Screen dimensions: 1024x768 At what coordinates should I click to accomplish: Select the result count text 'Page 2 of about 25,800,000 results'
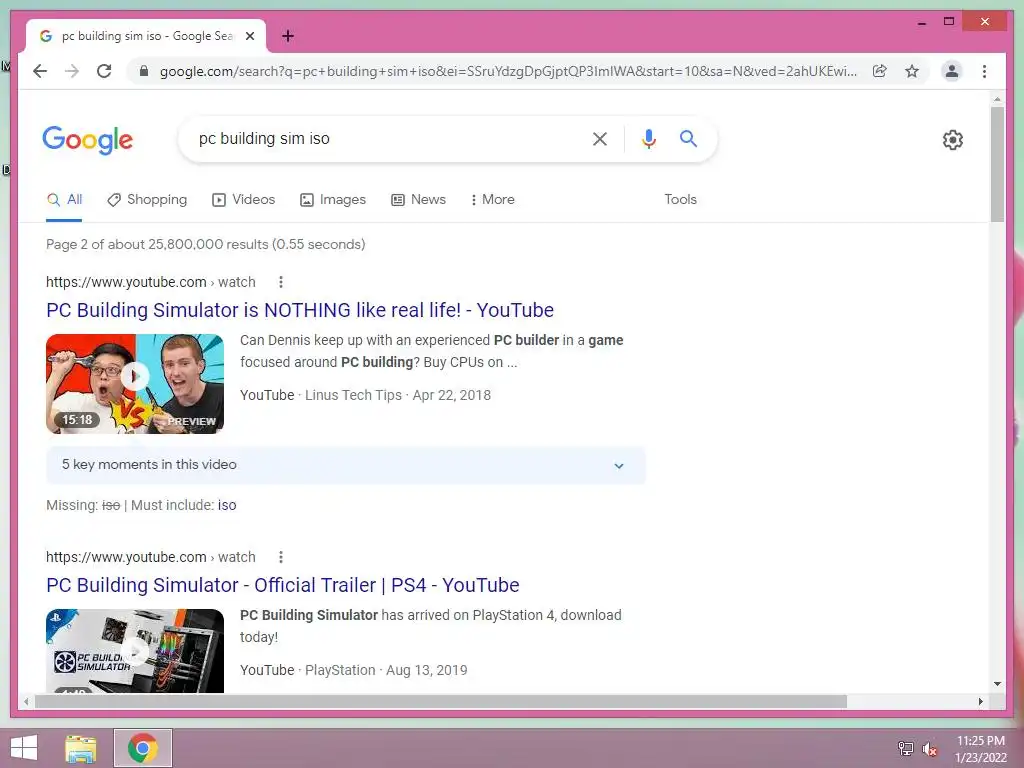tap(157, 244)
